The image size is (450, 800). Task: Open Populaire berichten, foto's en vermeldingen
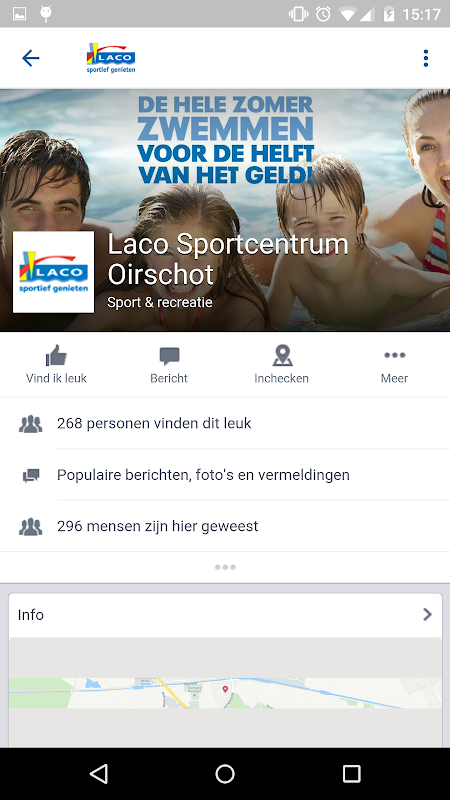point(225,475)
